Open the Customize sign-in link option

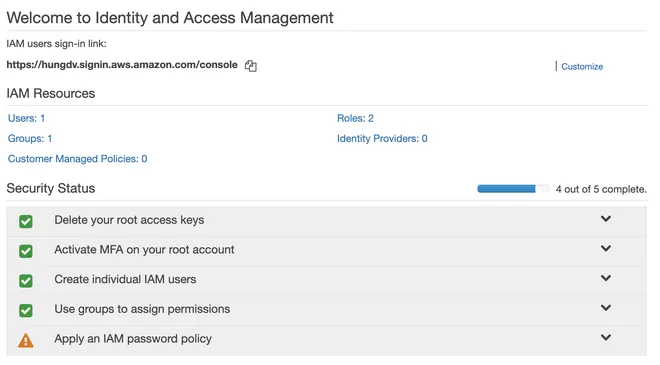(x=582, y=67)
